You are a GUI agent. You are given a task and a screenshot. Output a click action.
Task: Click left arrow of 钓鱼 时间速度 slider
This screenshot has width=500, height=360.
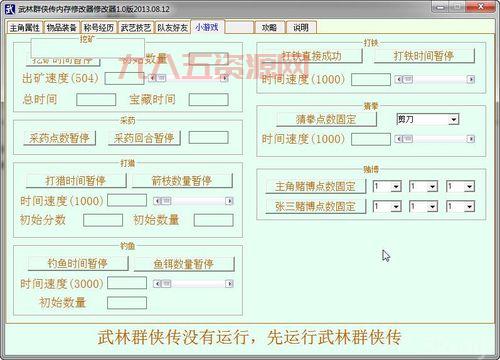coord(157,284)
